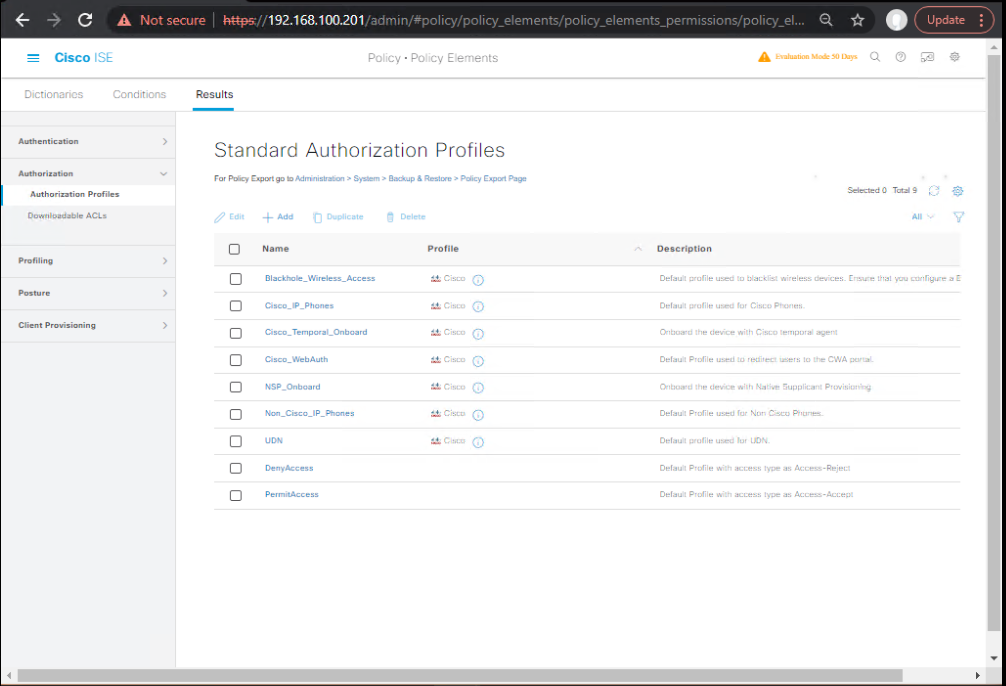The width and height of the screenshot is (1006, 686).
Task: Click info icon for Cisco_Temporal_Onboard
Action: [x=478, y=334]
